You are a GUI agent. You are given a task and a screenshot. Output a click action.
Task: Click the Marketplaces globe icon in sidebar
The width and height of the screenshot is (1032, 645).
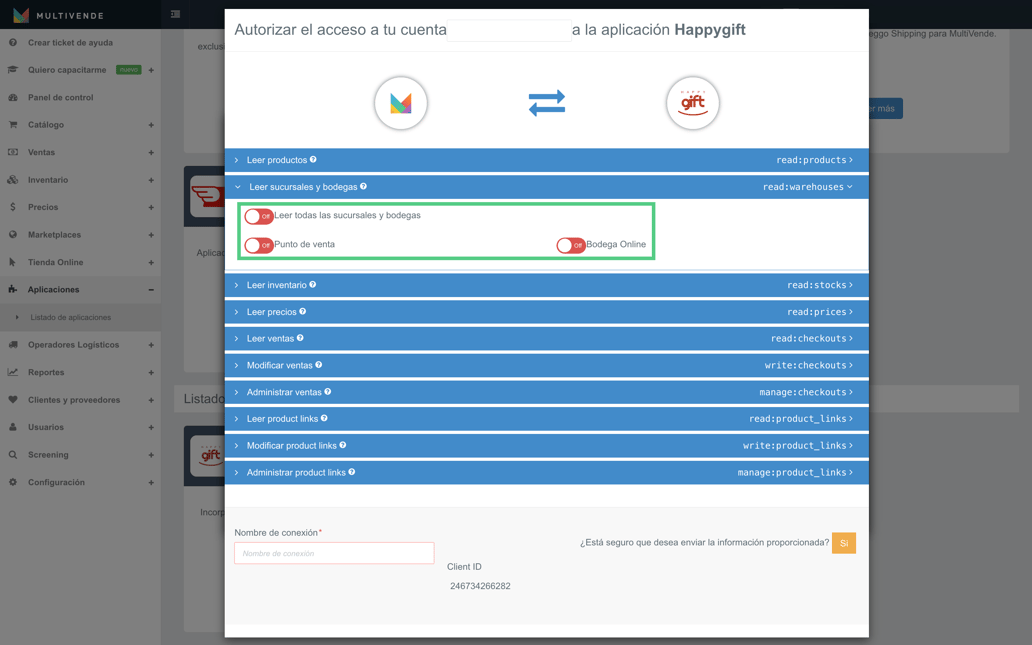click(x=13, y=234)
